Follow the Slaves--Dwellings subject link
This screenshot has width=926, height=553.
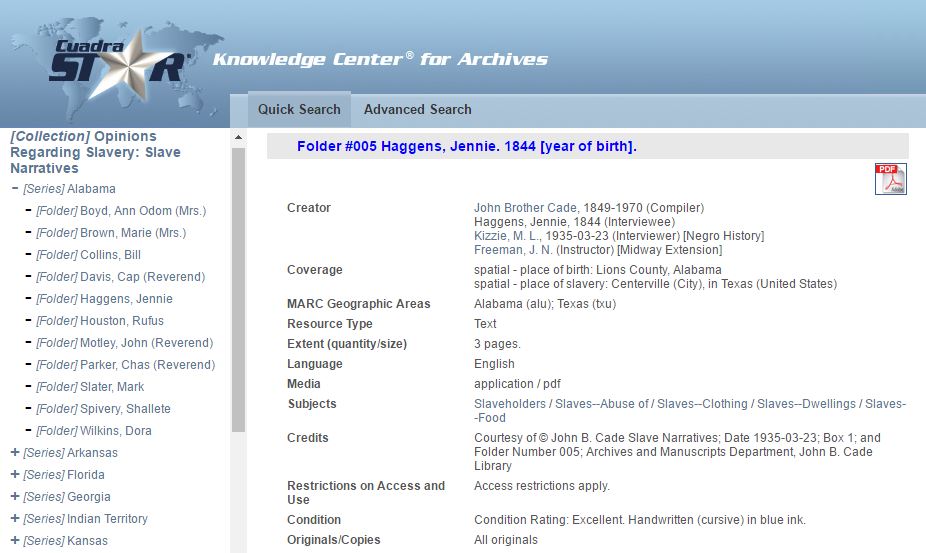806,404
